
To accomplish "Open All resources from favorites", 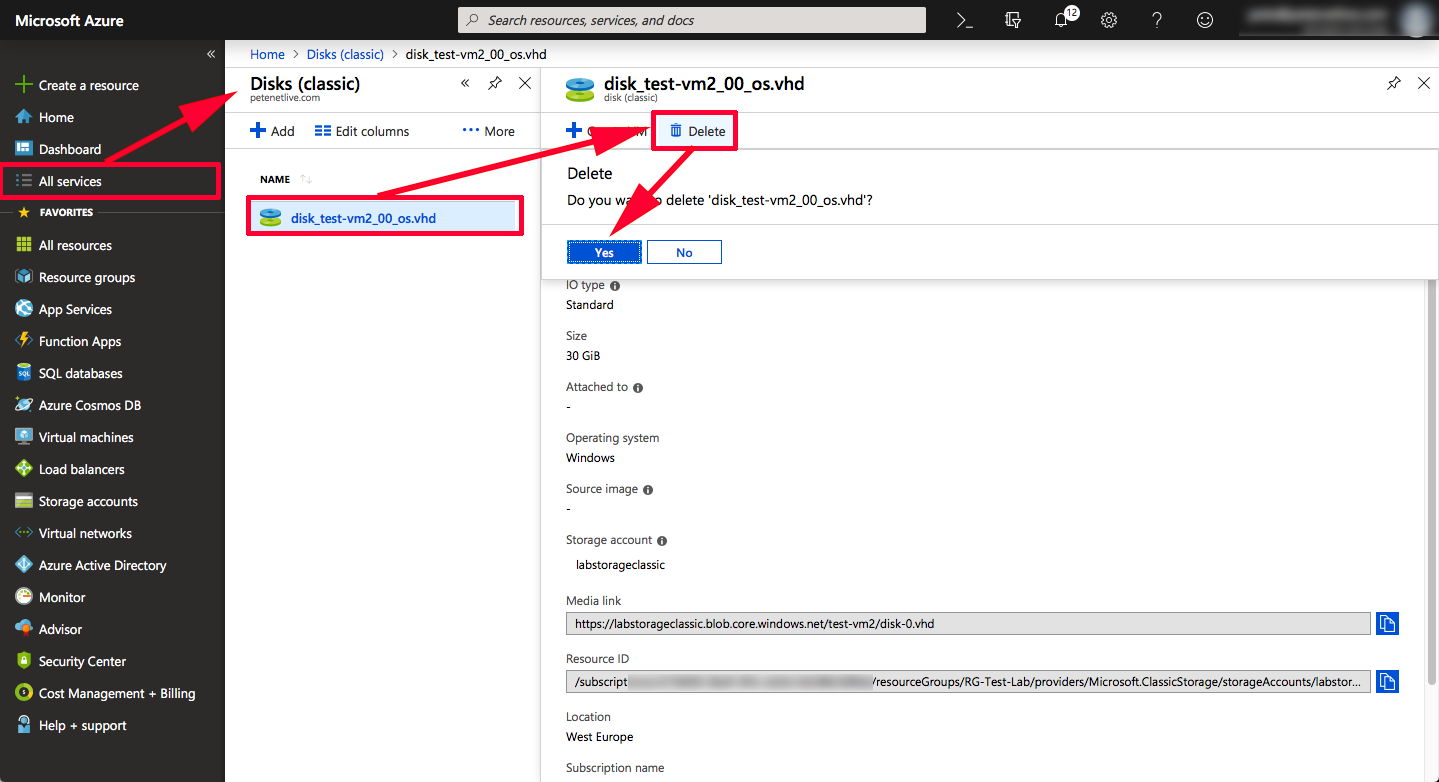I will [x=75, y=245].
